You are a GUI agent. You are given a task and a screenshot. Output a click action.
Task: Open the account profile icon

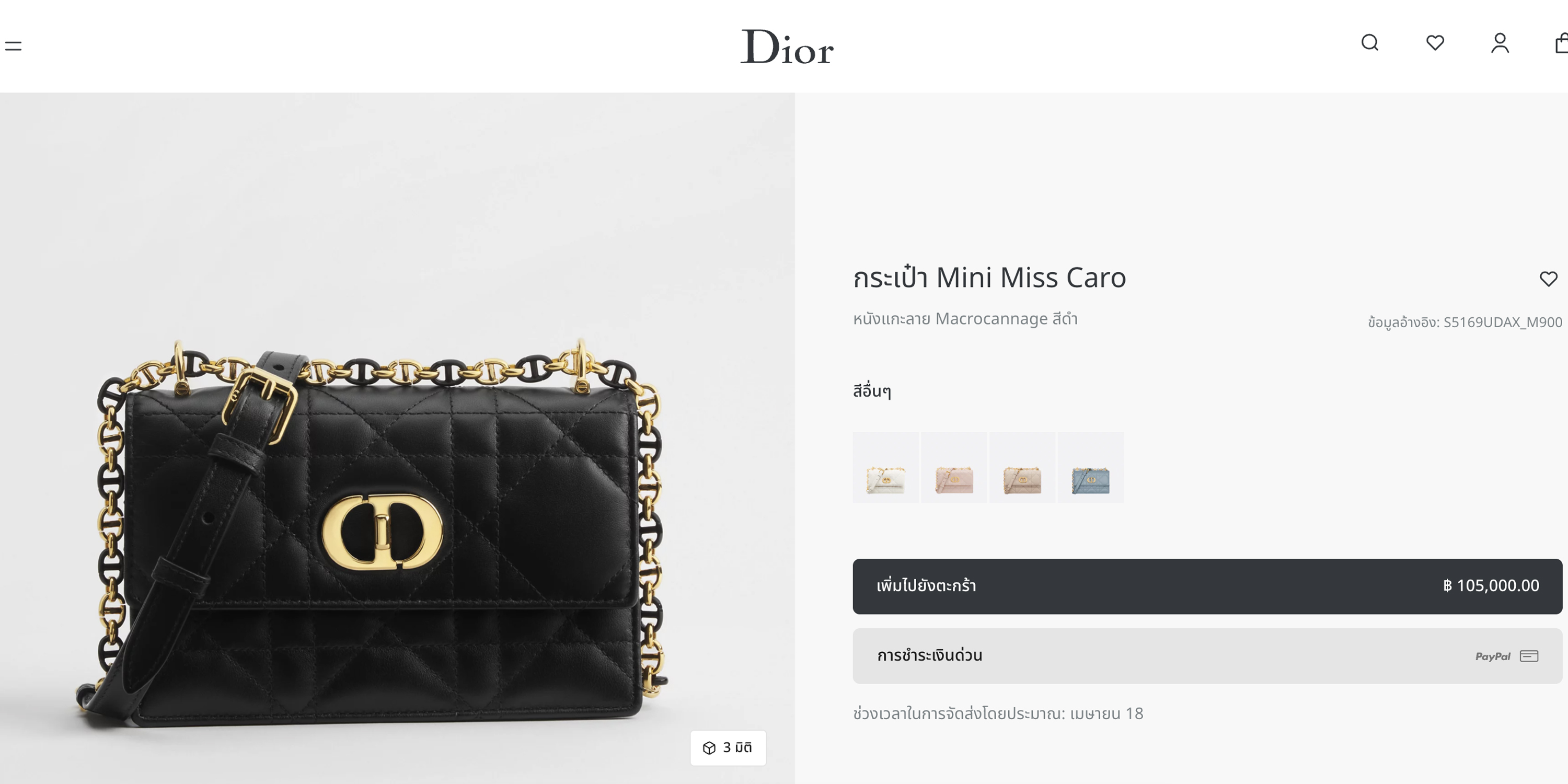tap(1500, 43)
